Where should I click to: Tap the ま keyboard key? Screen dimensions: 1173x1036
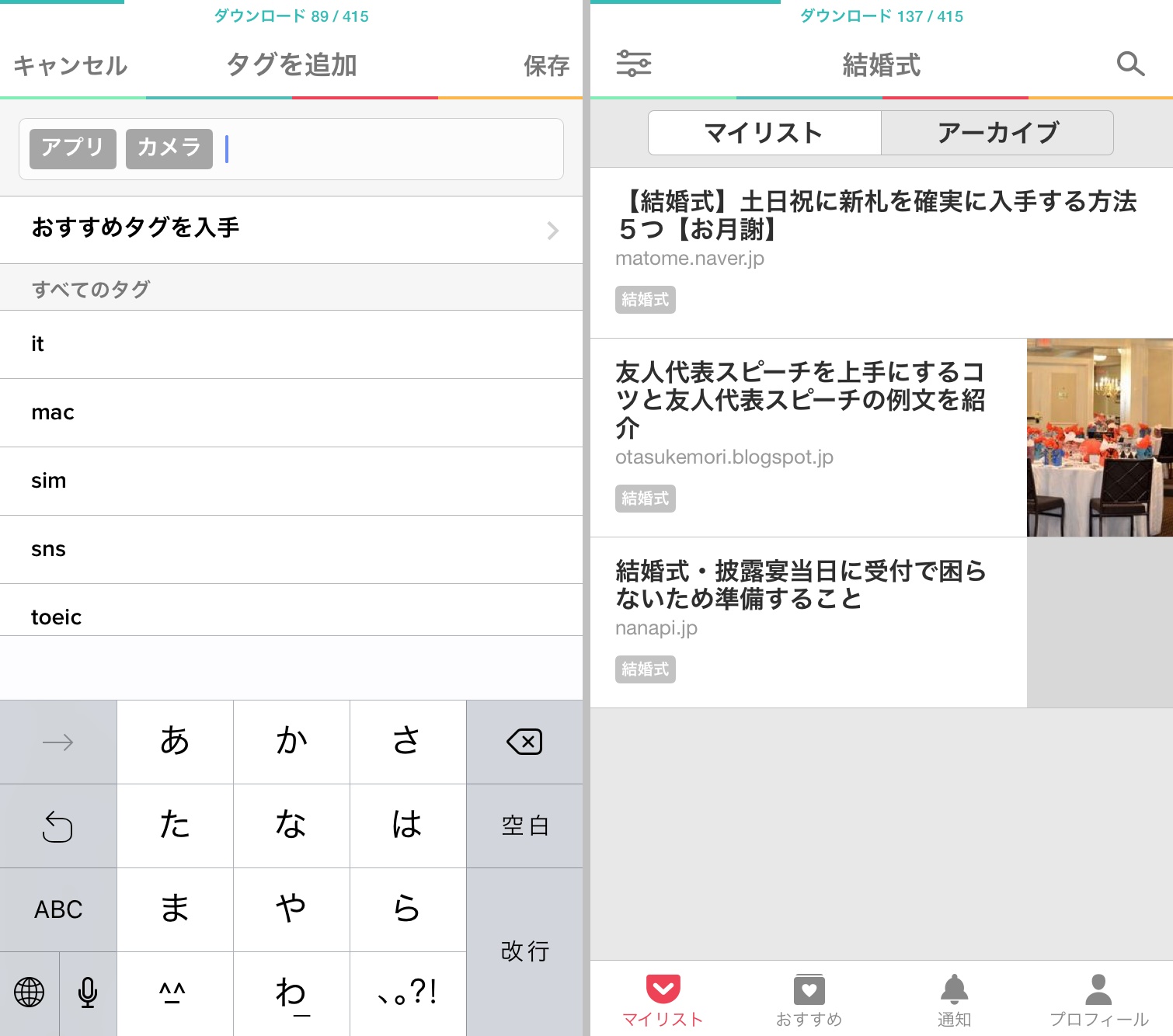[175, 909]
